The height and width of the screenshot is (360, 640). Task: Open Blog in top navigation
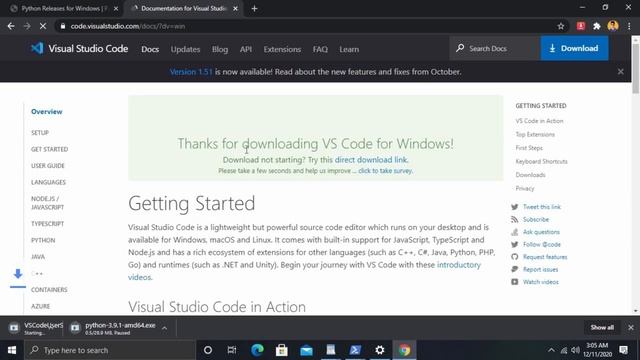(x=220, y=49)
